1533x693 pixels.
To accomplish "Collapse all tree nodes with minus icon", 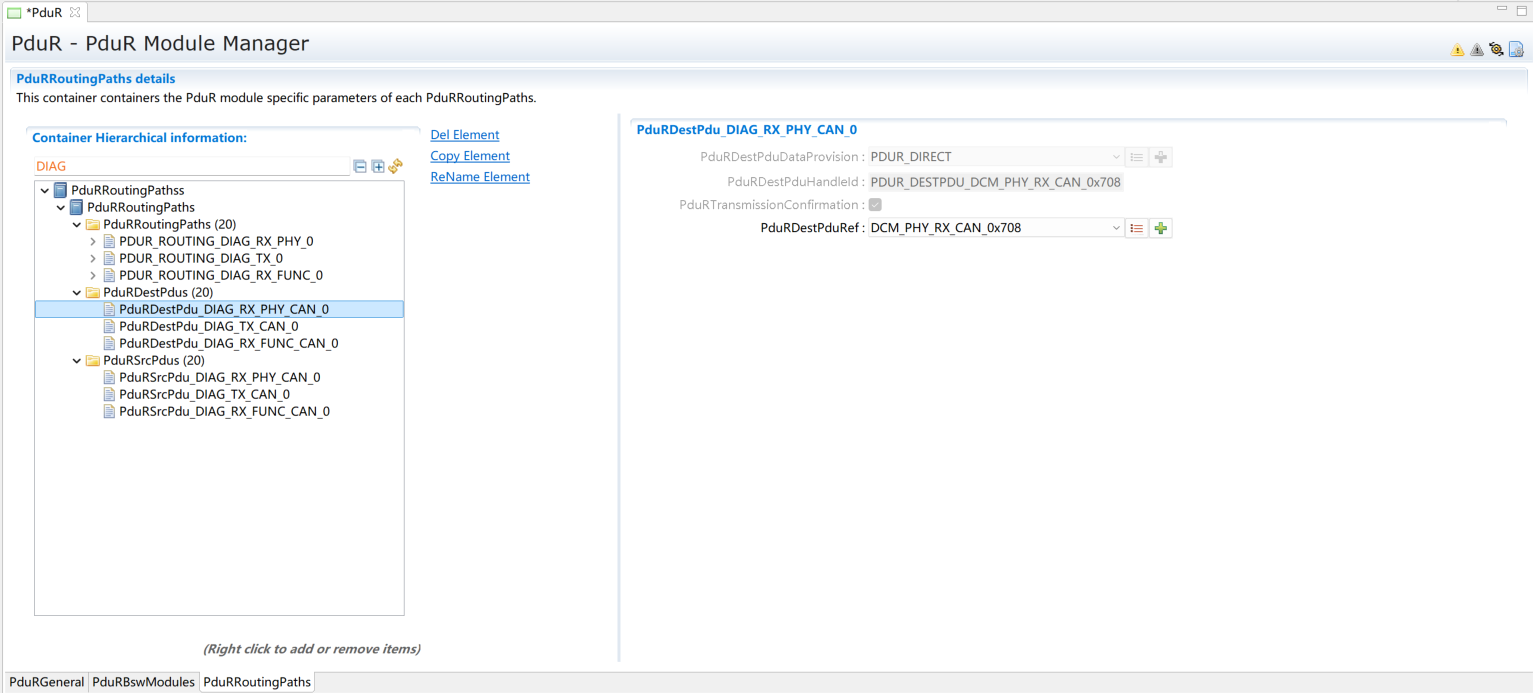I will click(x=360, y=167).
